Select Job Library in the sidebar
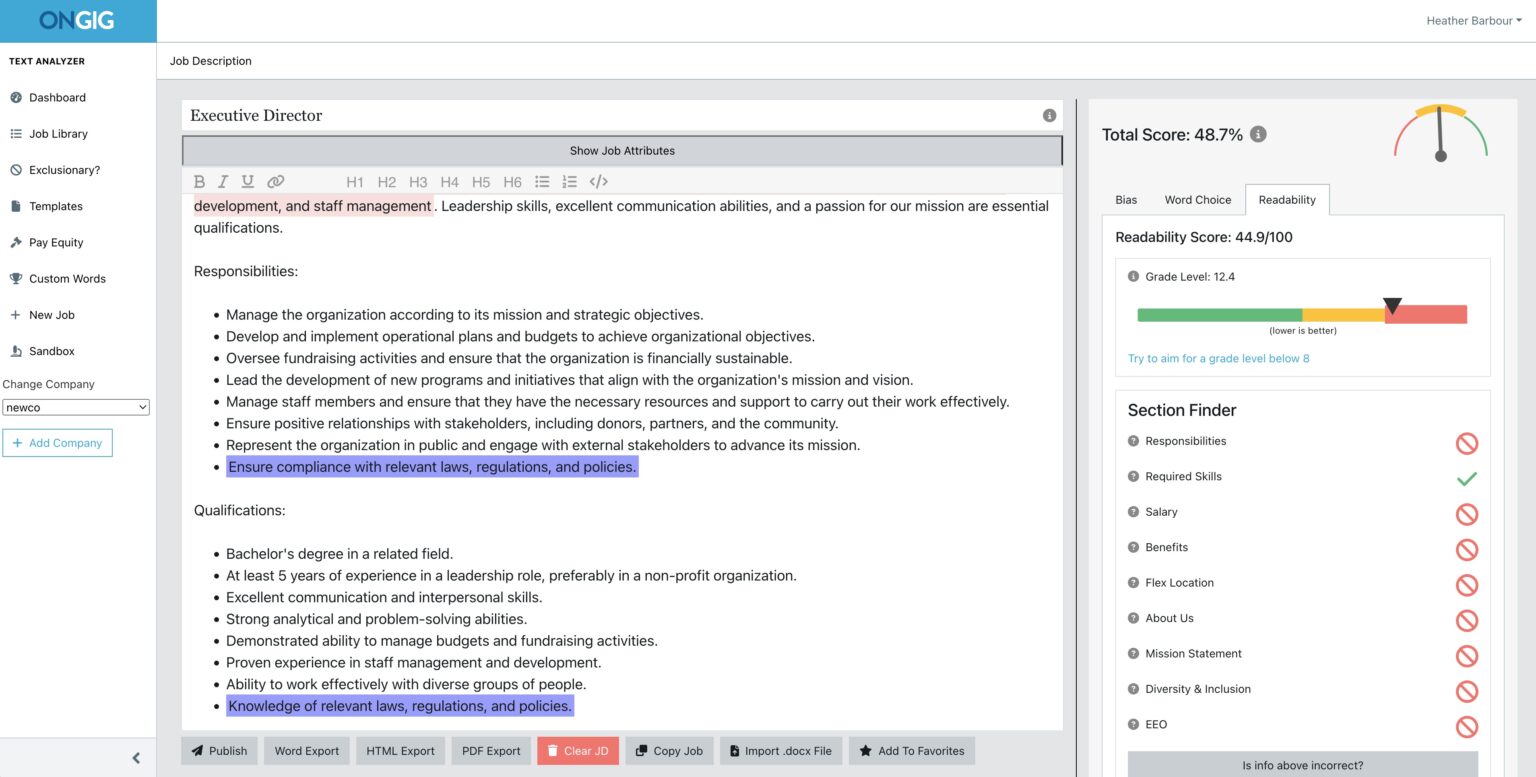Viewport: 1536px width, 777px height. pyautogui.click(x=60, y=133)
